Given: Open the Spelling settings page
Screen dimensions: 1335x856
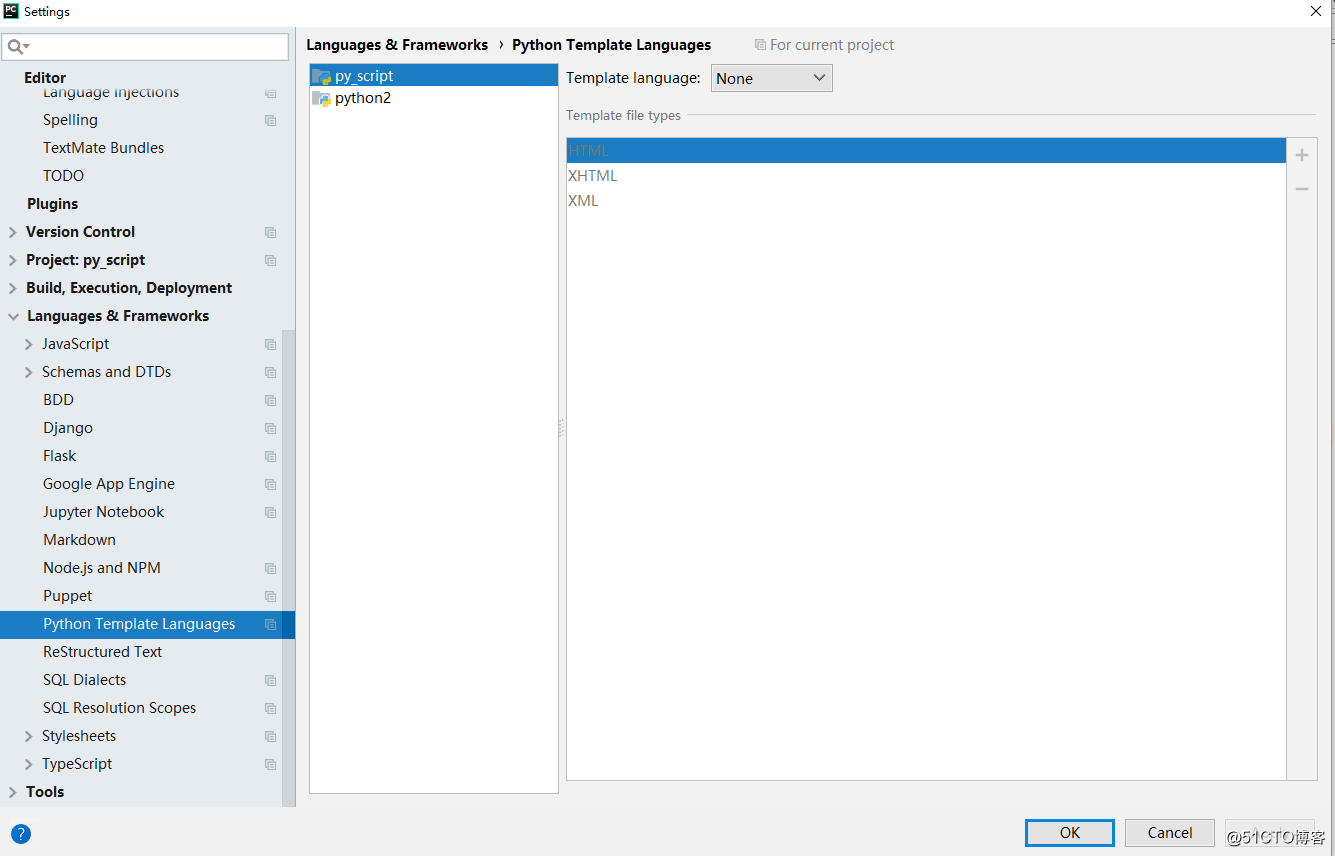Looking at the screenshot, I should 70,120.
